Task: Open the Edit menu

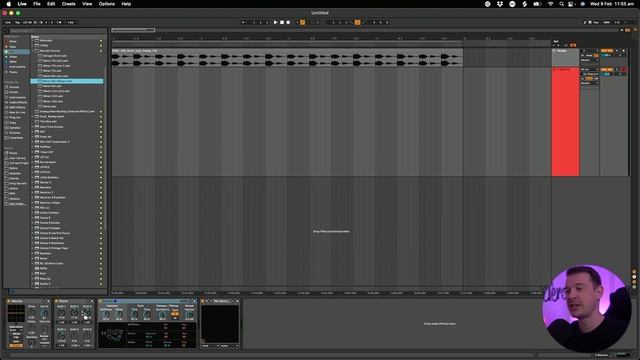Action: click(51, 4)
